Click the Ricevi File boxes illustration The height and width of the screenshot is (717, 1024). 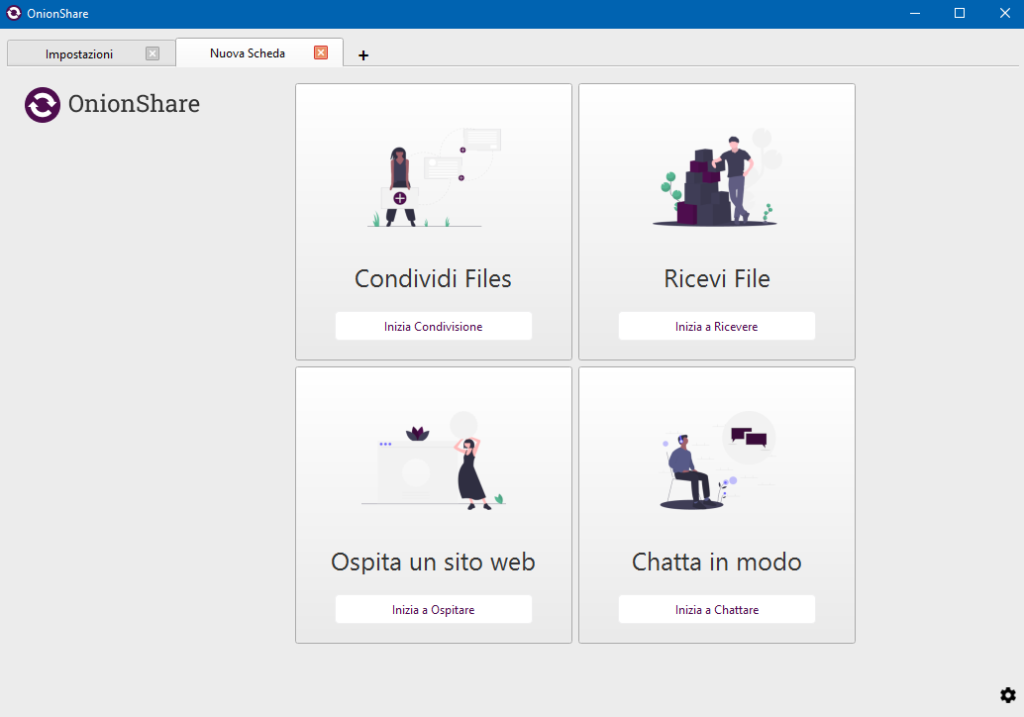tap(716, 178)
